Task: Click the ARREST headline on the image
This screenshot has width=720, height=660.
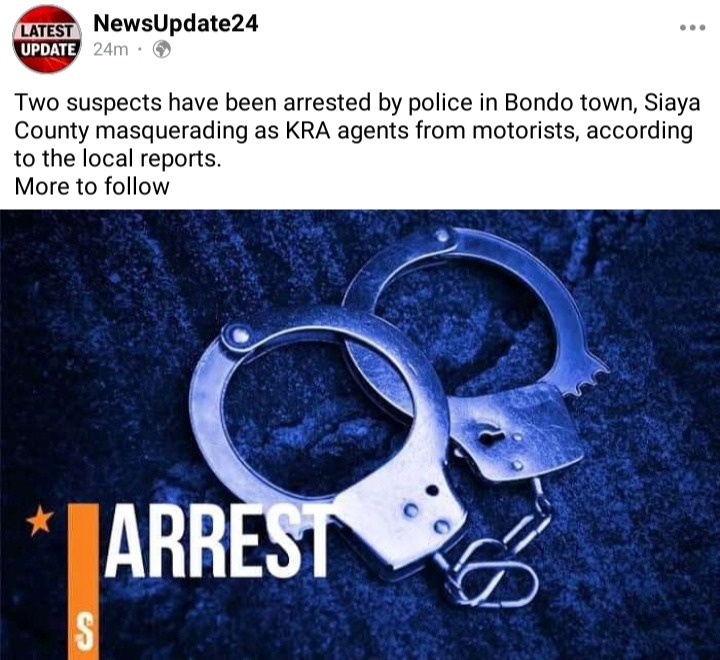Action: click(216, 541)
